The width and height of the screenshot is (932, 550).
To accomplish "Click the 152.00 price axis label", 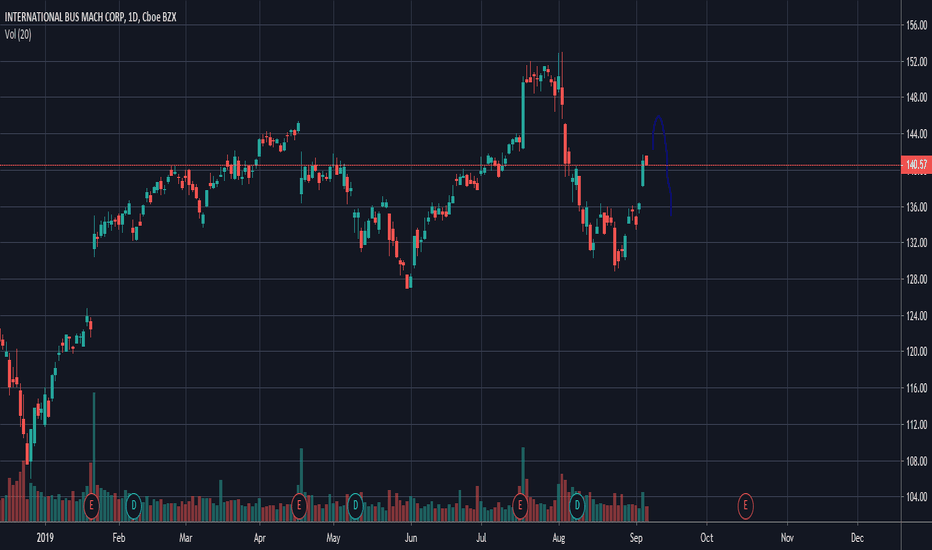I will coord(917,62).
